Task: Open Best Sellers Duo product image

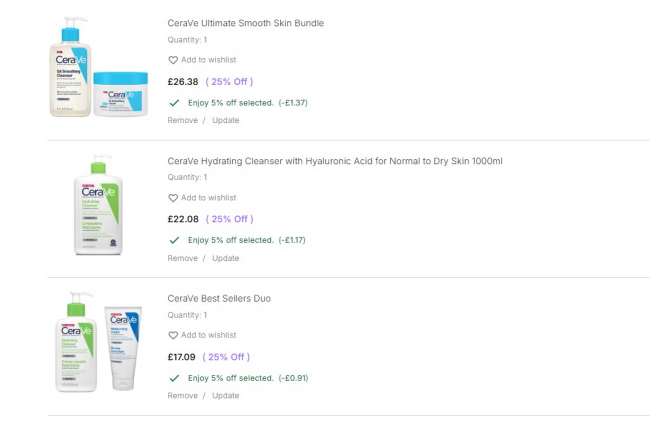Action: coord(99,343)
